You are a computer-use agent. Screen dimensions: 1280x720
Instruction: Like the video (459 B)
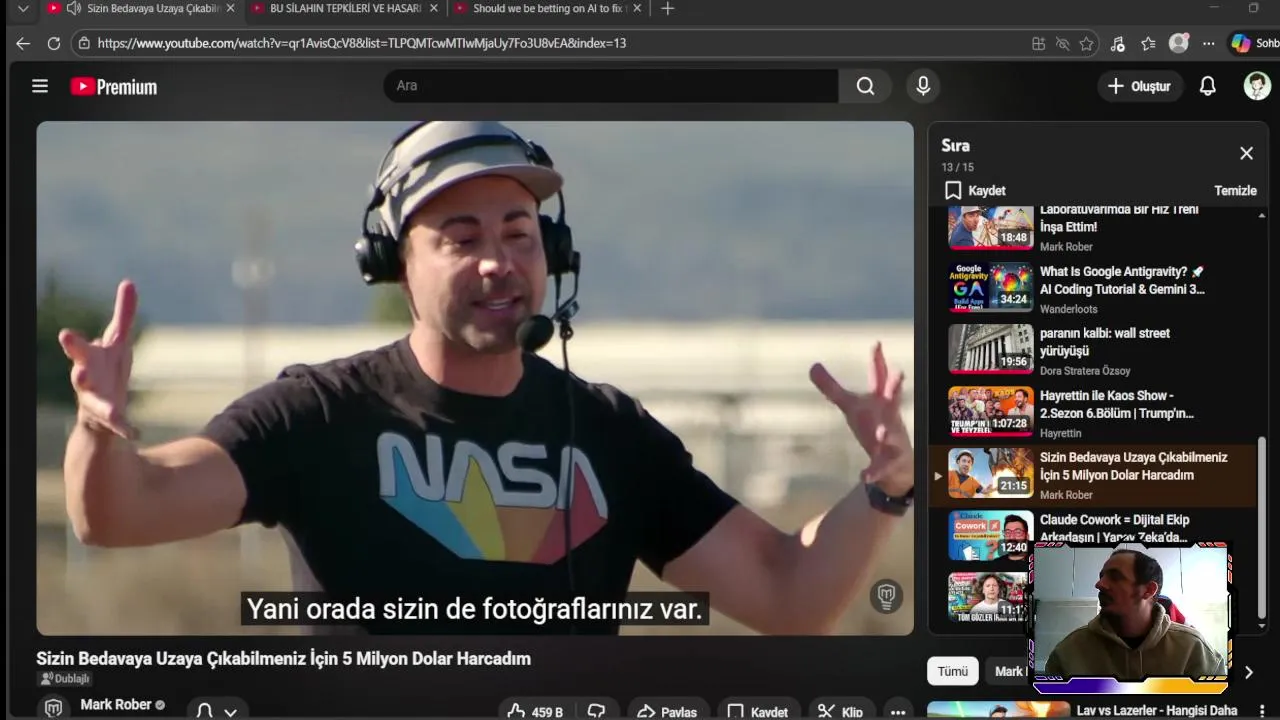coord(535,711)
